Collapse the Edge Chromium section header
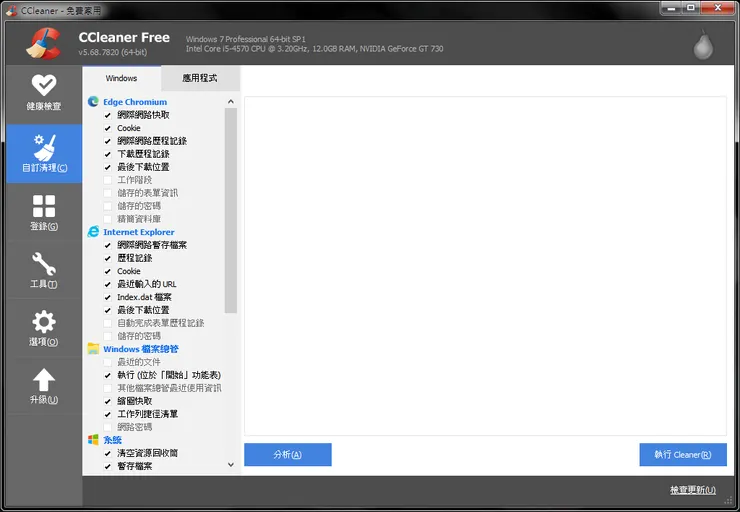The image size is (740, 512). coord(135,102)
